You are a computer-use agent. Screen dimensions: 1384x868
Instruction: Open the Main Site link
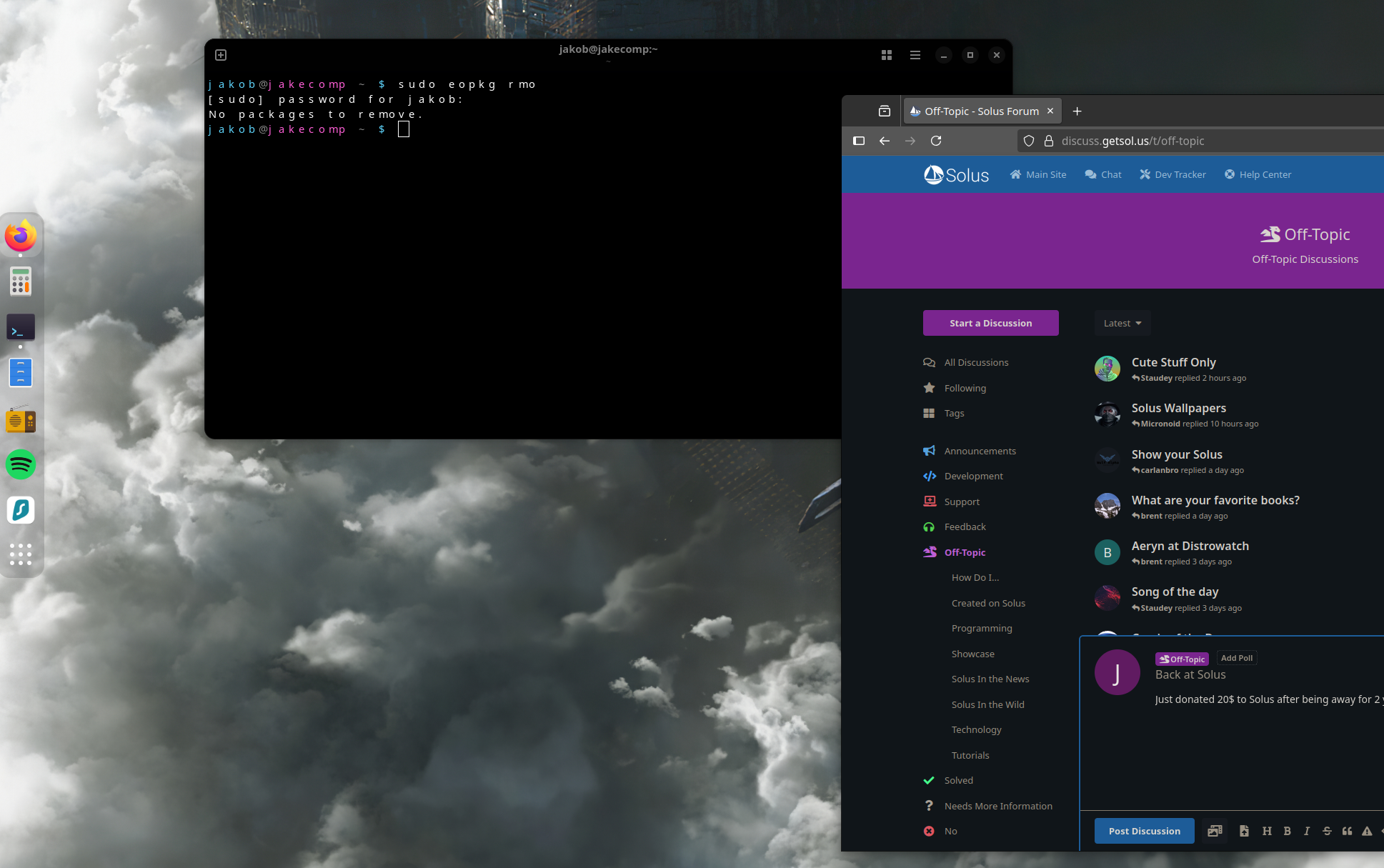(1038, 174)
